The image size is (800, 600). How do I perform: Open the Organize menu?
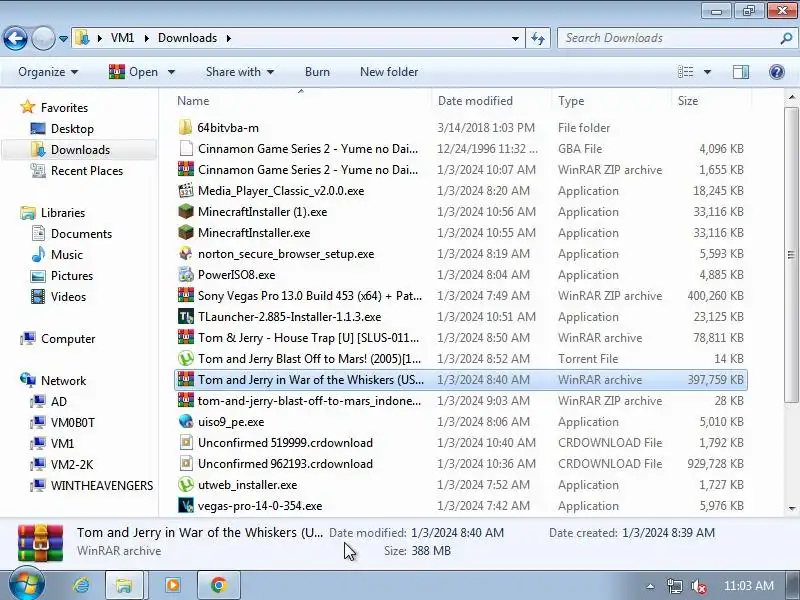tap(48, 72)
